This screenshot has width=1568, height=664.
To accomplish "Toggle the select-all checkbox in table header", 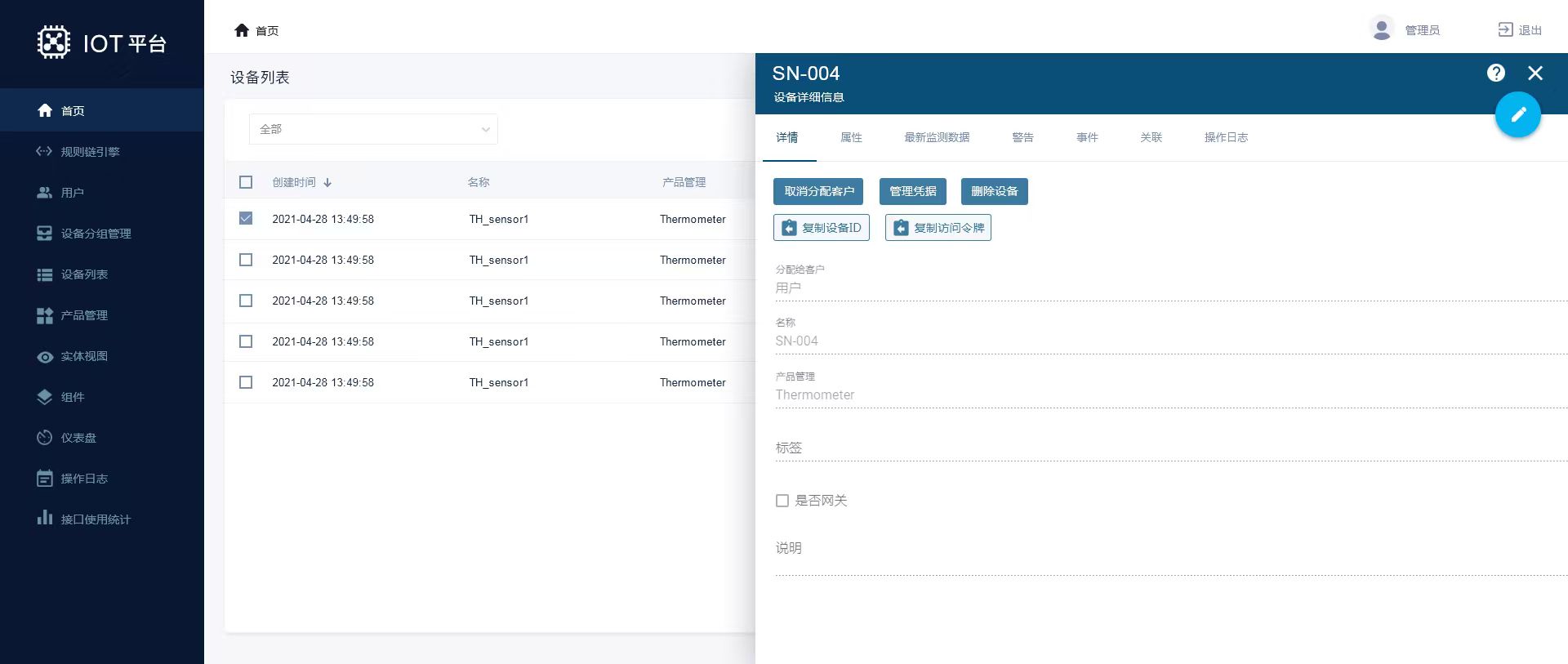I will click(x=246, y=182).
